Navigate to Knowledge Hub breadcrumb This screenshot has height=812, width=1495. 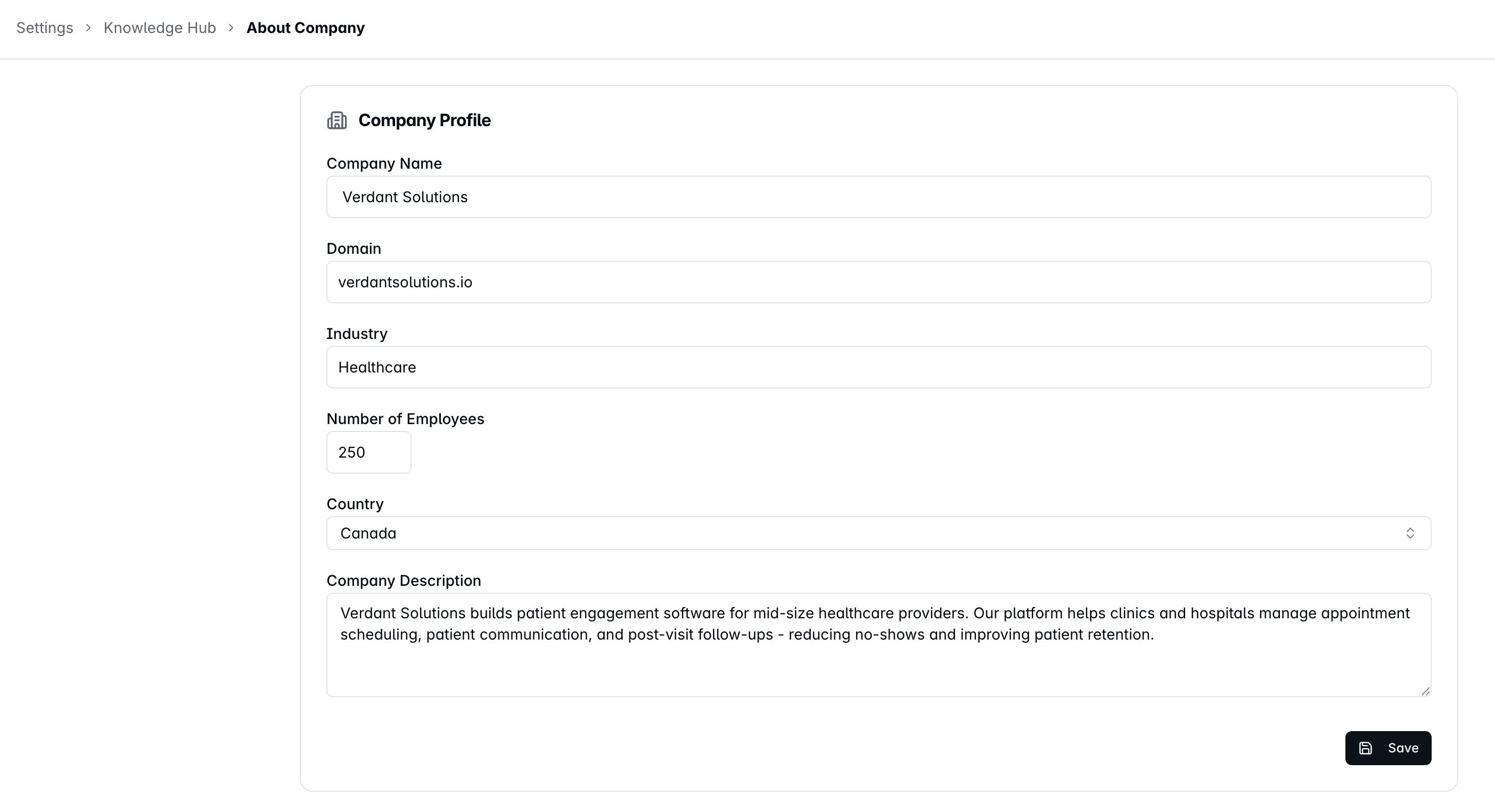[160, 28]
